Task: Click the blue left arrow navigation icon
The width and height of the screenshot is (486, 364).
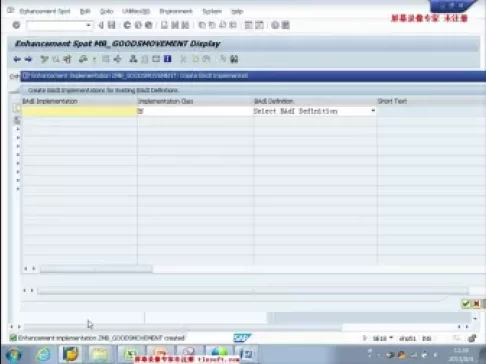Action: 17,59
